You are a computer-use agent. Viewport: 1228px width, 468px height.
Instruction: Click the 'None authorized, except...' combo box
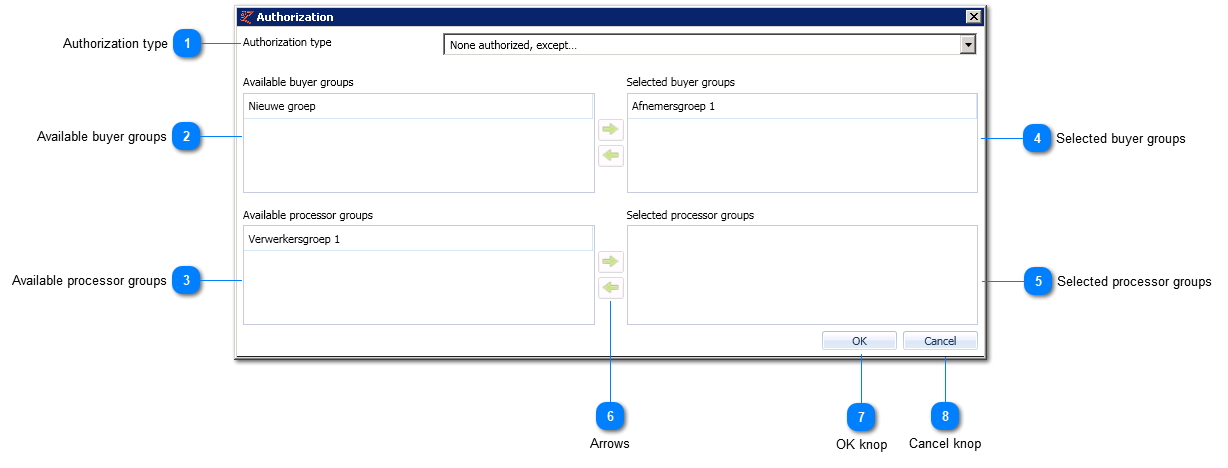tap(710, 45)
